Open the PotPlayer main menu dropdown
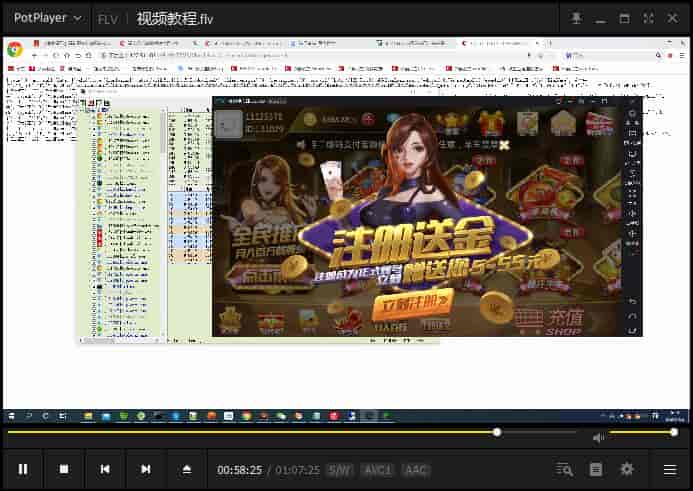 coord(48,18)
